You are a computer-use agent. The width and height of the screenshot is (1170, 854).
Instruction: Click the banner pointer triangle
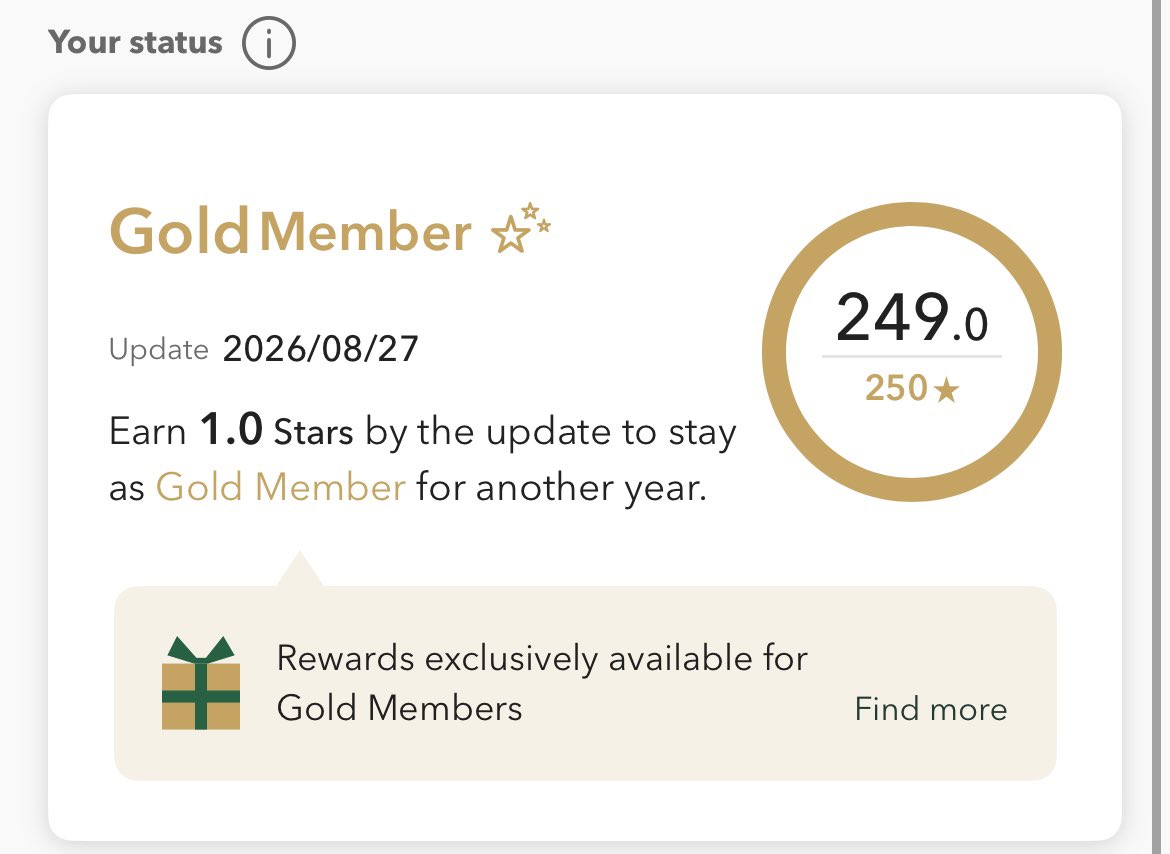pos(299,569)
